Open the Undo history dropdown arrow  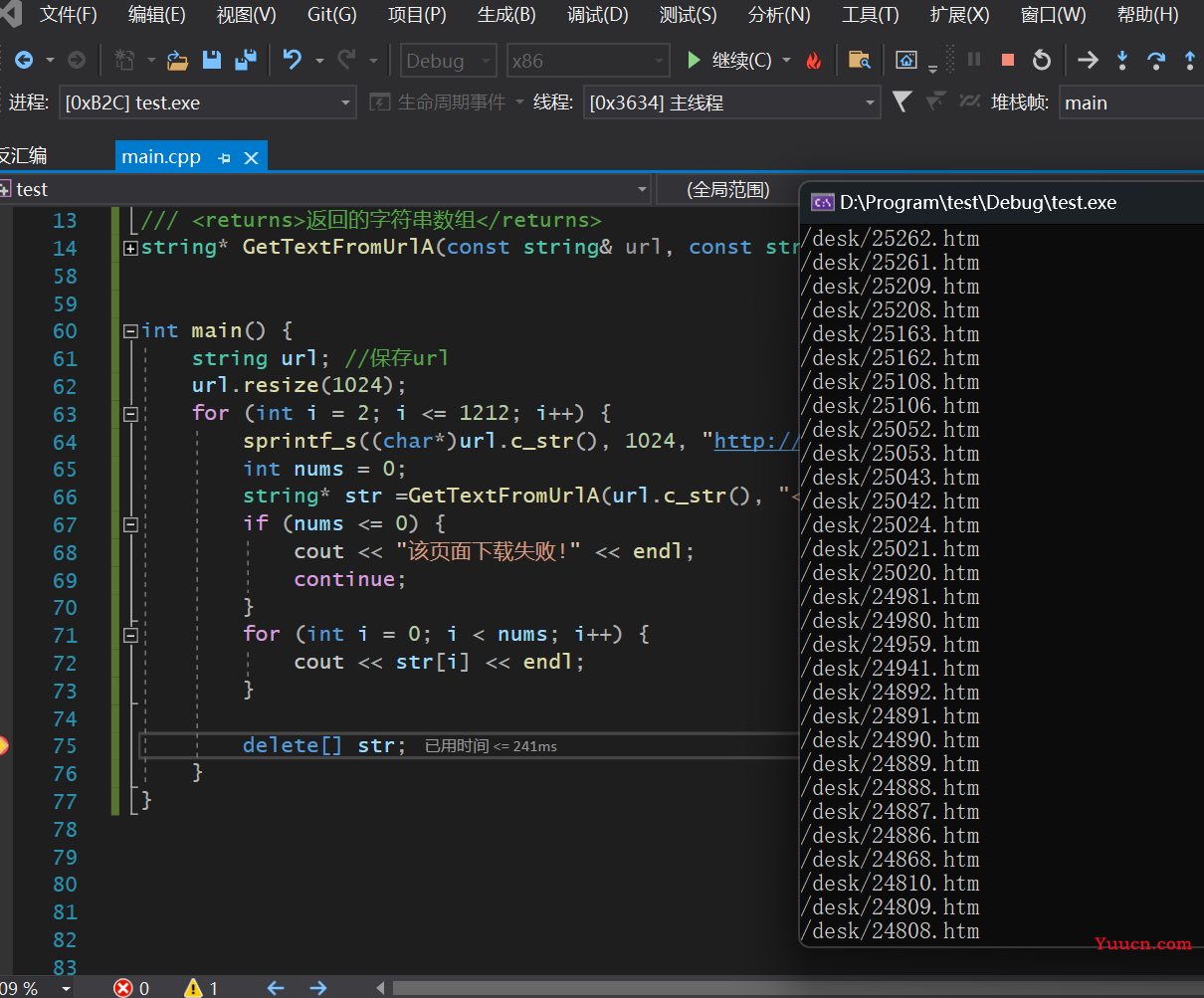(319, 61)
